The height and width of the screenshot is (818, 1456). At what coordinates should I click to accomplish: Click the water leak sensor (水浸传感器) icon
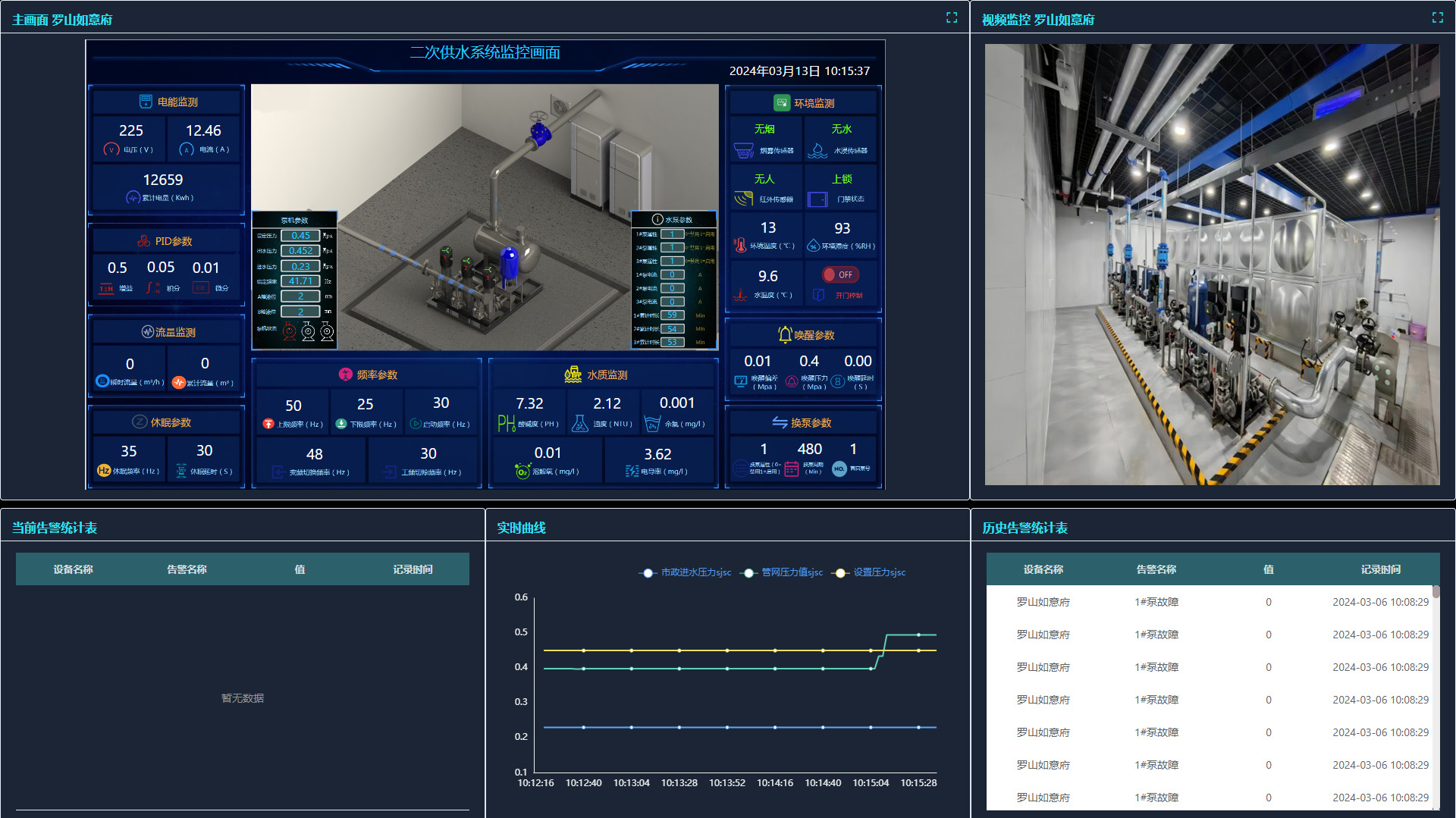817,151
